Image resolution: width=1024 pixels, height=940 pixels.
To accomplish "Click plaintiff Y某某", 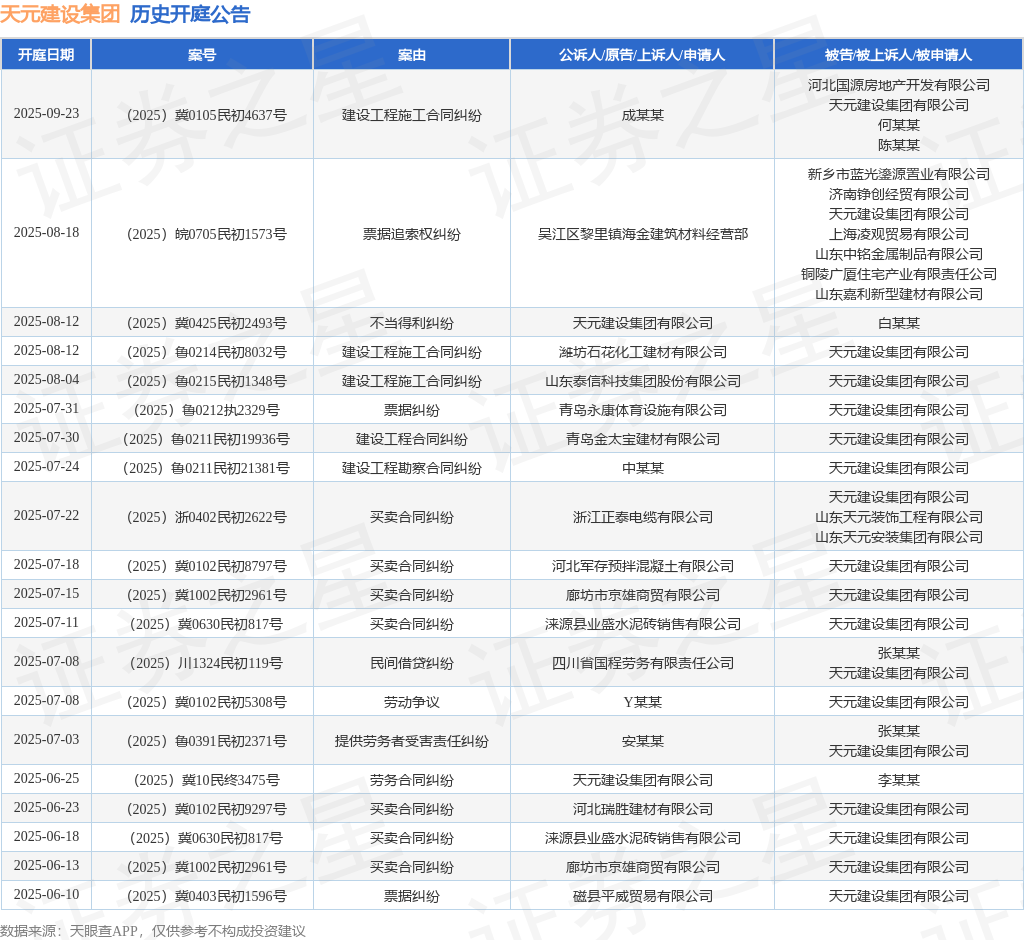I will click(643, 702).
